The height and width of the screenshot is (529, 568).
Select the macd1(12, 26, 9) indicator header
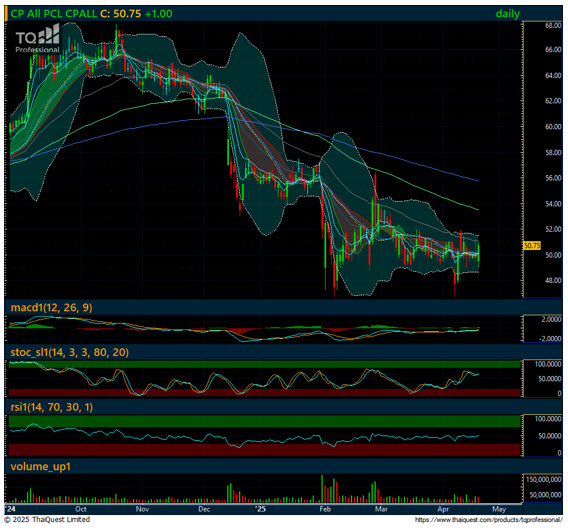point(51,308)
